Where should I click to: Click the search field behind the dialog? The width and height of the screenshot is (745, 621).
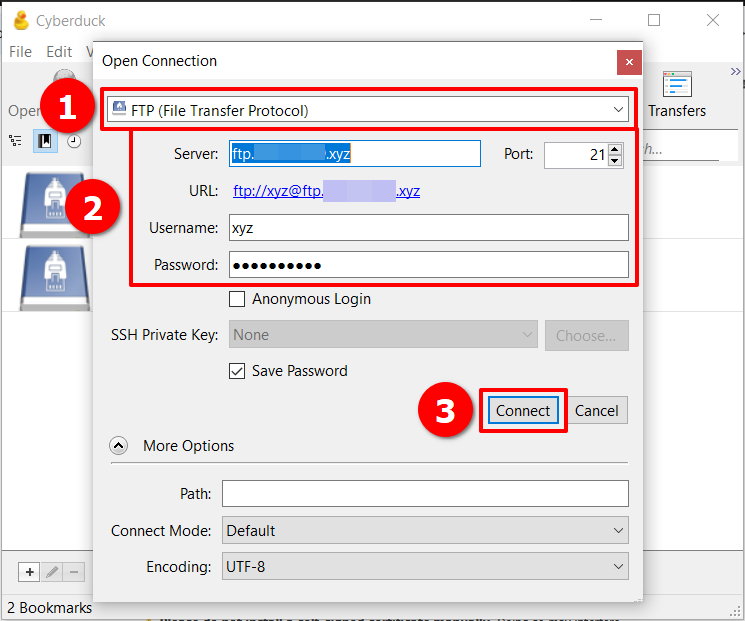point(681,149)
